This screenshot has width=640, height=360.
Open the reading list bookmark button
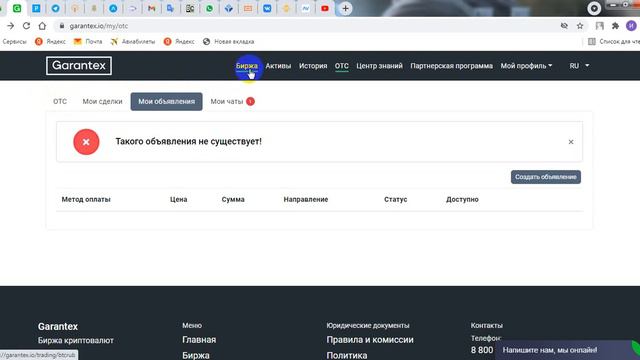tap(613, 42)
